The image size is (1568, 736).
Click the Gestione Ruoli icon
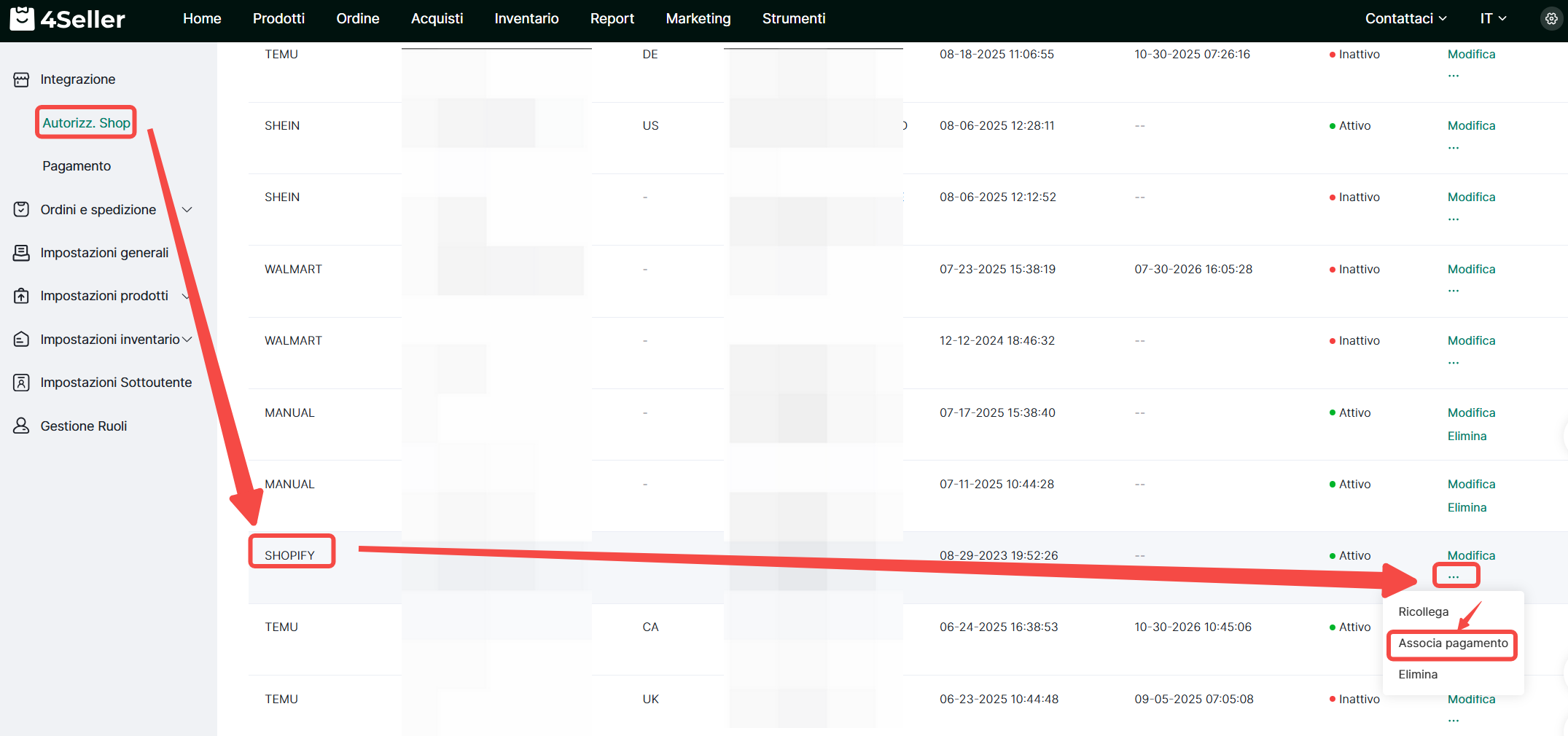[21, 426]
